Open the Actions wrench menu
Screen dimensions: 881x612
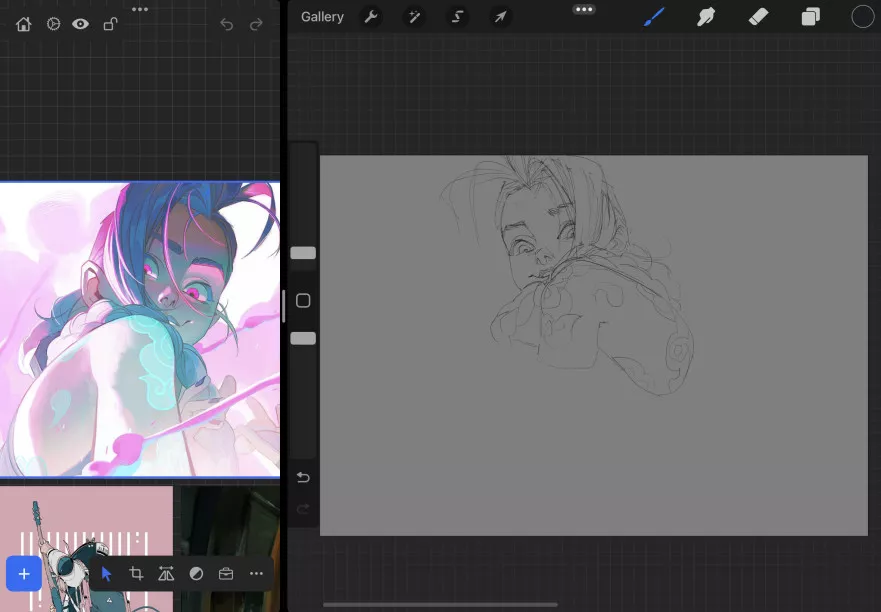(x=371, y=17)
